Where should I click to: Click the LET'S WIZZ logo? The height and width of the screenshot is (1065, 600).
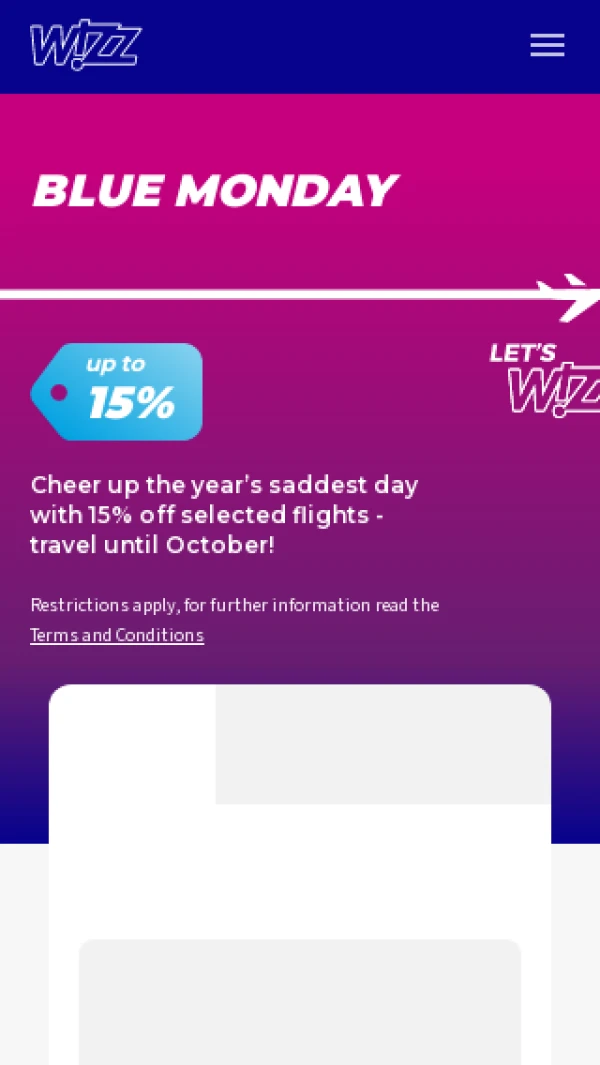(x=545, y=379)
